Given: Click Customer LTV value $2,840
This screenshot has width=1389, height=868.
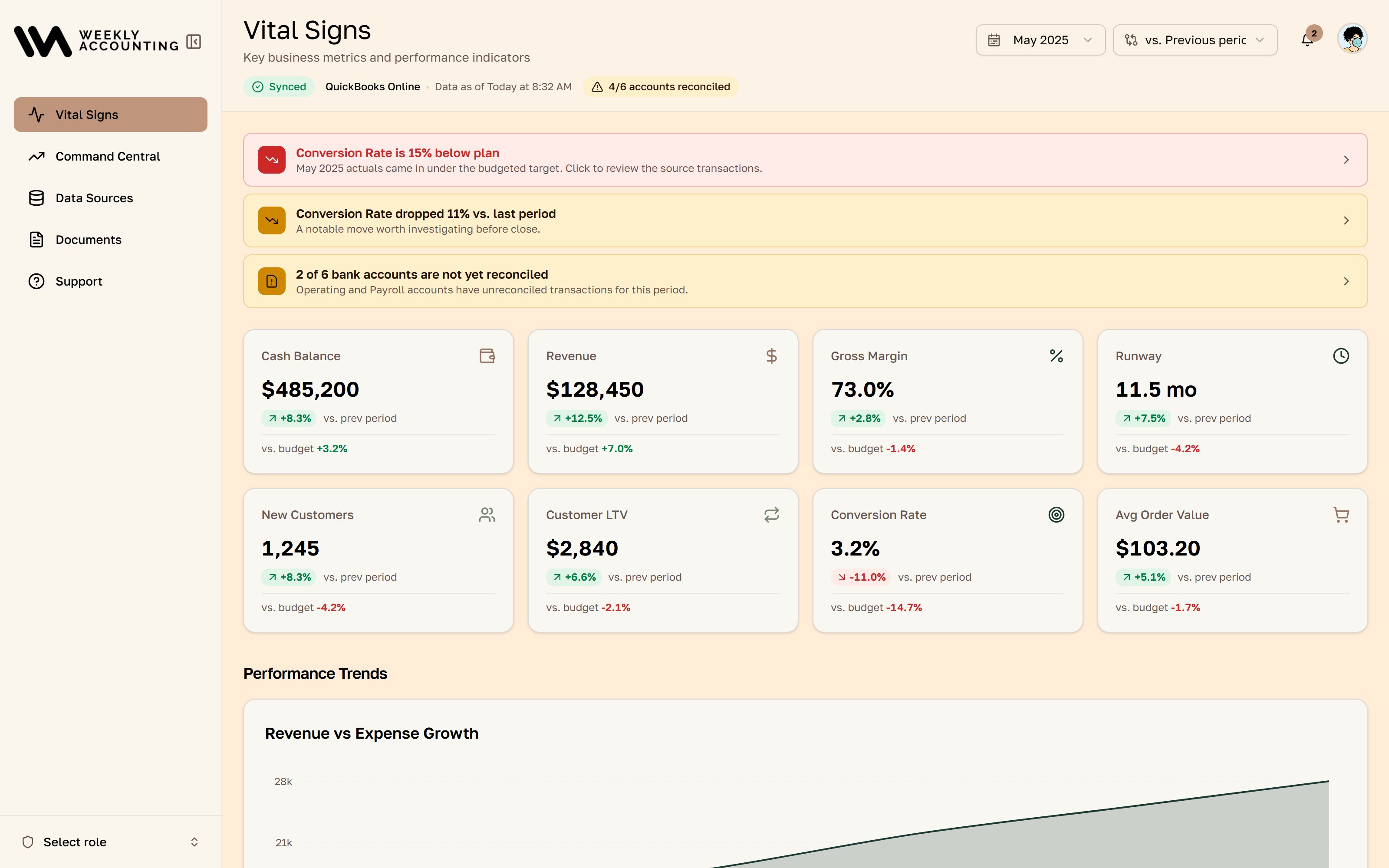Looking at the screenshot, I should [582, 549].
